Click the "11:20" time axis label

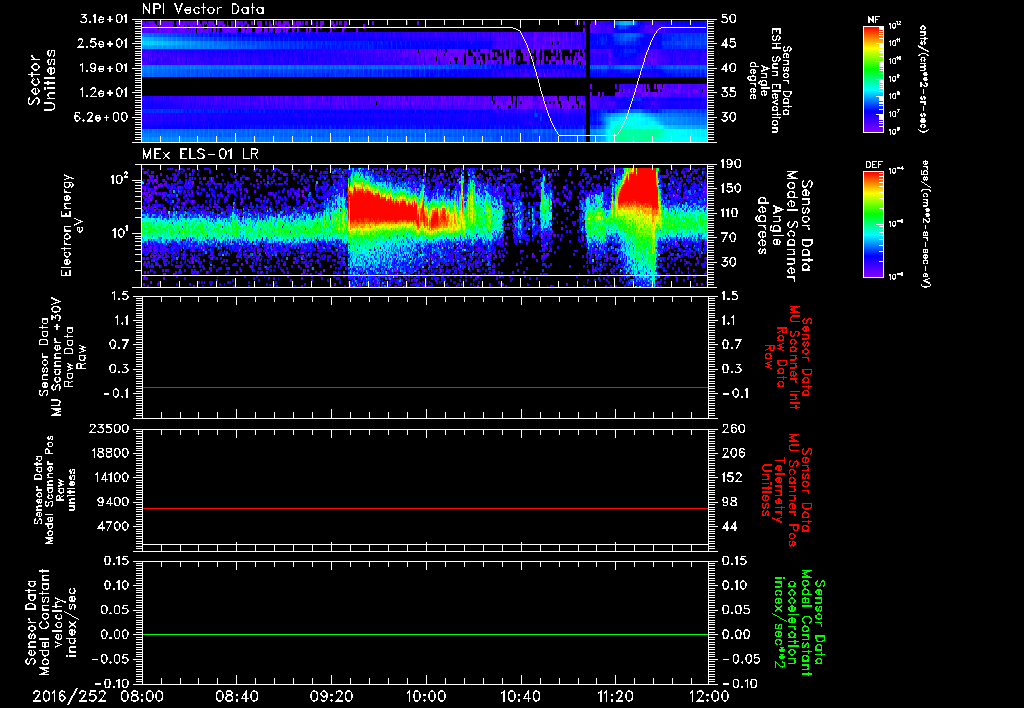pyautogui.click(x=615, y=696)
